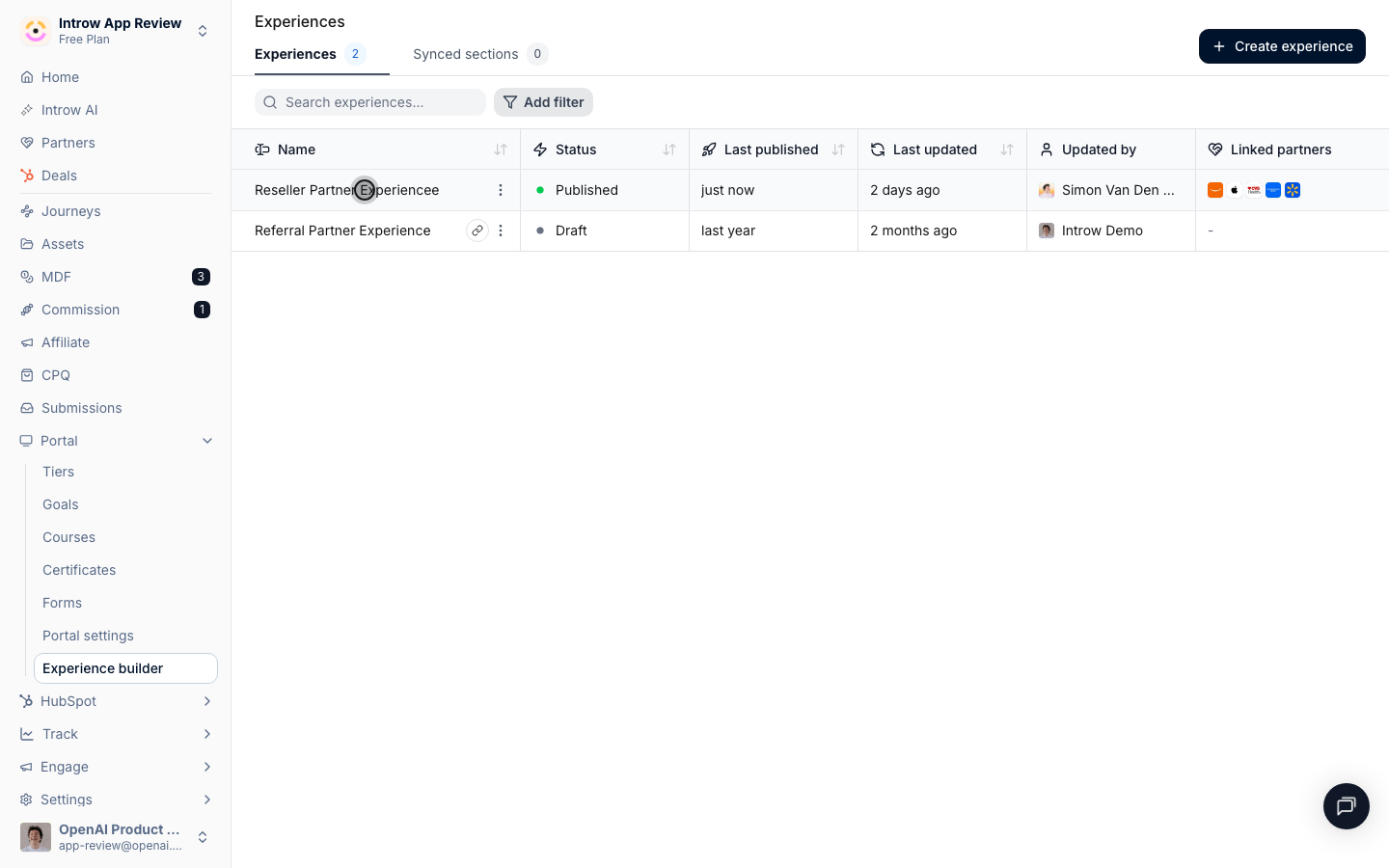This screenshot has height=868, width=1389.
Task: Expand the Track sidebar section
Action: click(207, 734)
